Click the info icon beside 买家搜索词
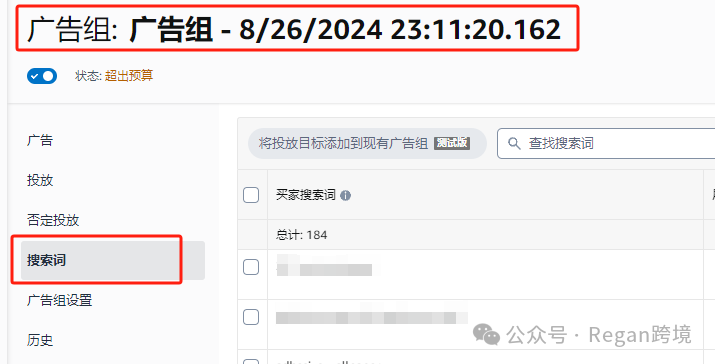The width and height of the screenshot is (715, 364). (346, 196)
